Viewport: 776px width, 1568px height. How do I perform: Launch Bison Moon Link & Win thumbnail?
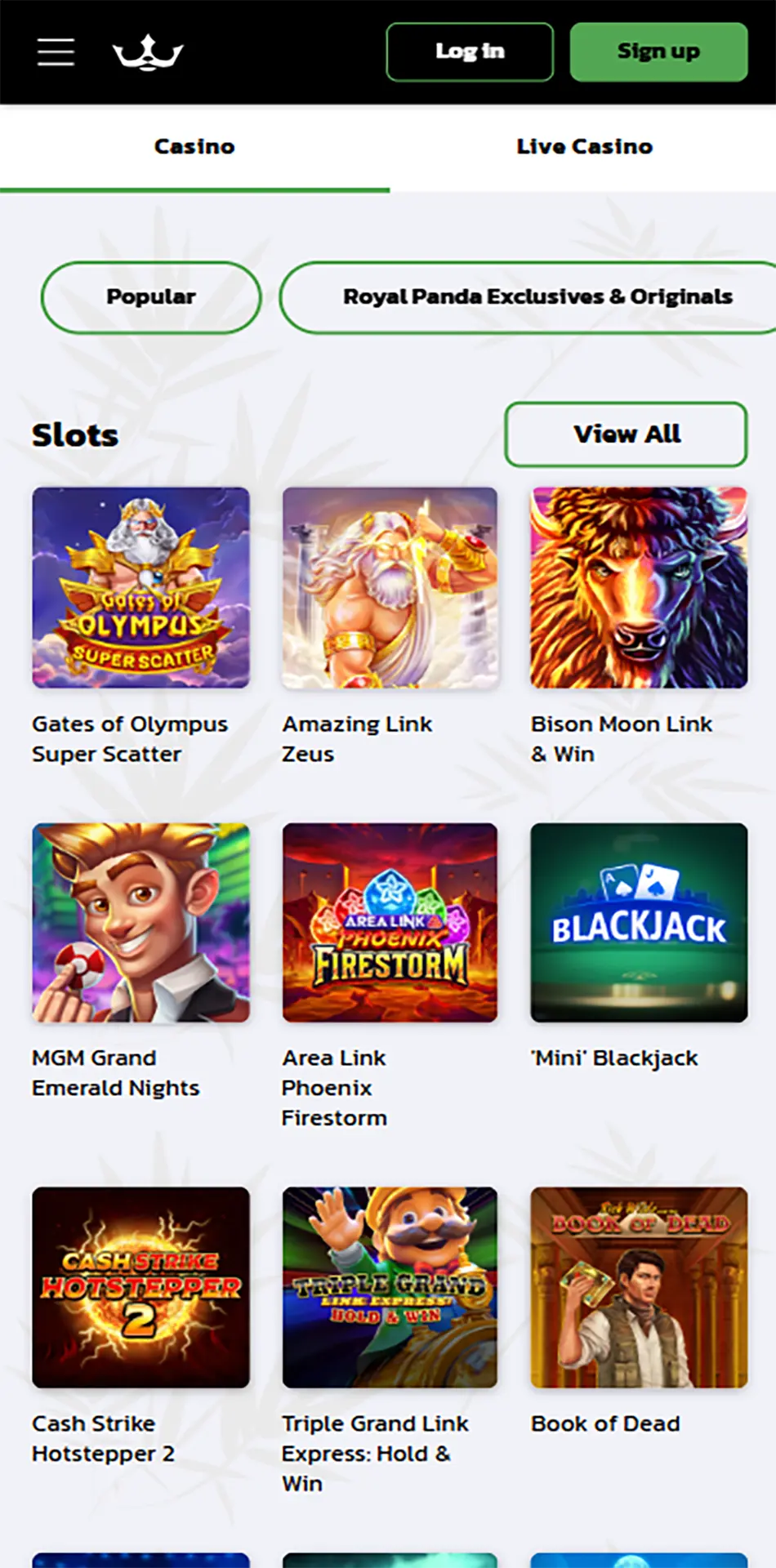pyautogui.click(x=639, y=587)
